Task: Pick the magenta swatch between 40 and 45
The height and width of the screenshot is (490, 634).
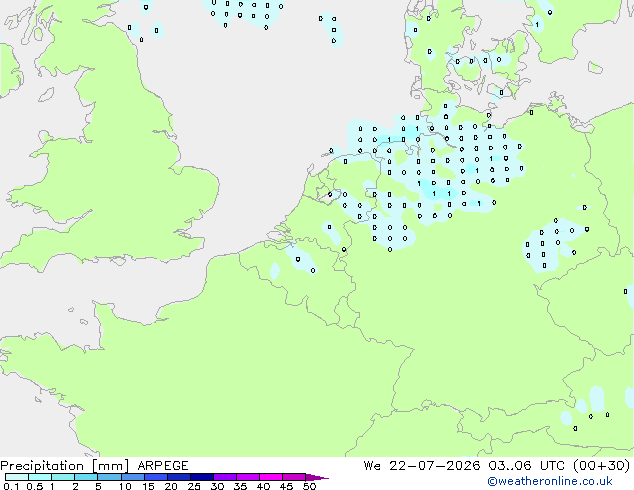Action: tap(271, 477)
